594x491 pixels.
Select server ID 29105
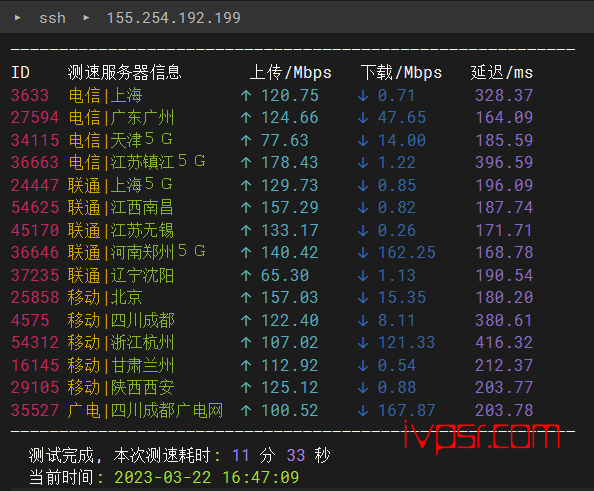35,388
